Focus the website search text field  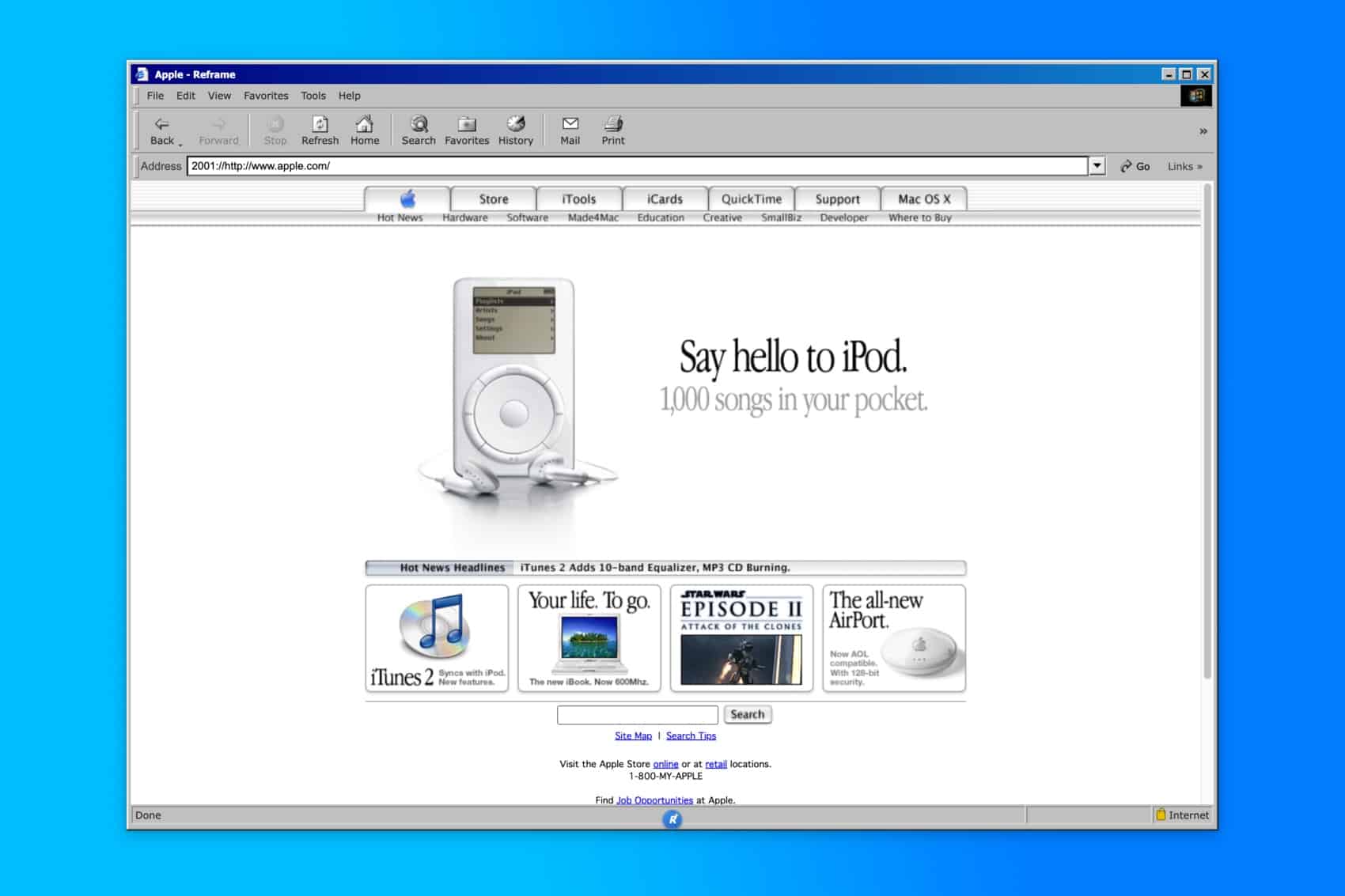point(638,715)
